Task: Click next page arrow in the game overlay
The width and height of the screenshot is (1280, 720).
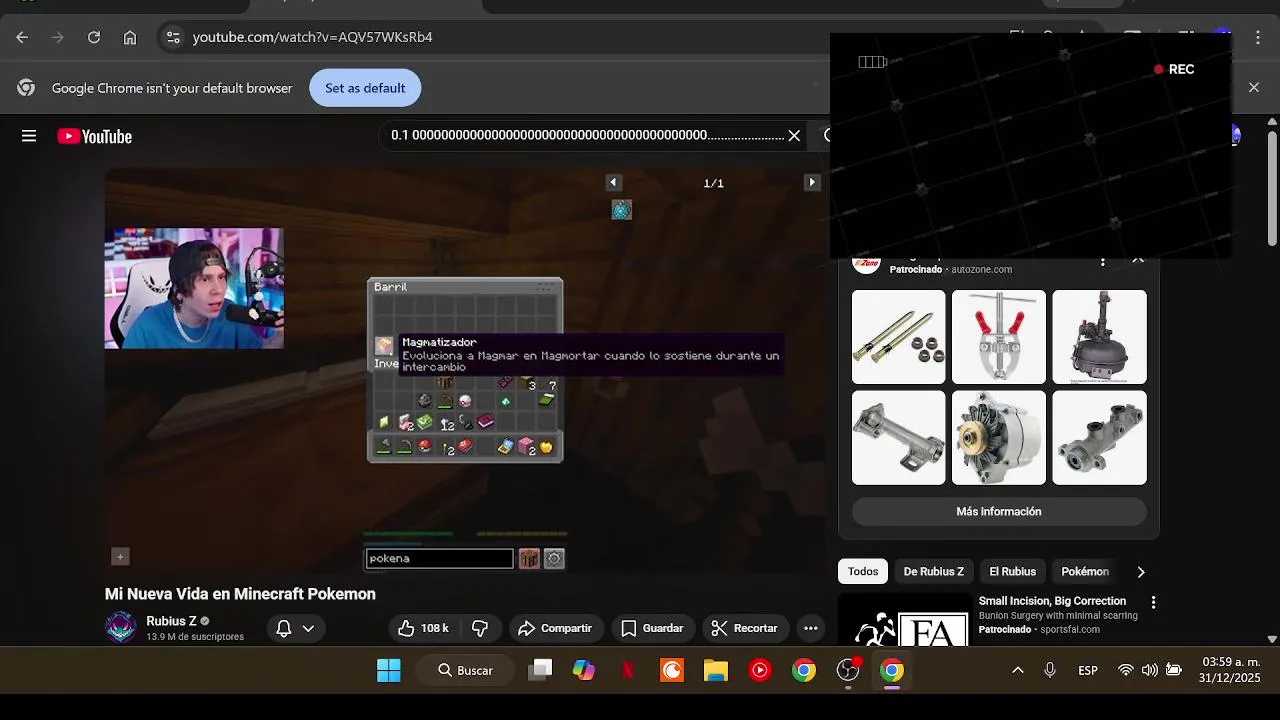Action: (812, 182)
